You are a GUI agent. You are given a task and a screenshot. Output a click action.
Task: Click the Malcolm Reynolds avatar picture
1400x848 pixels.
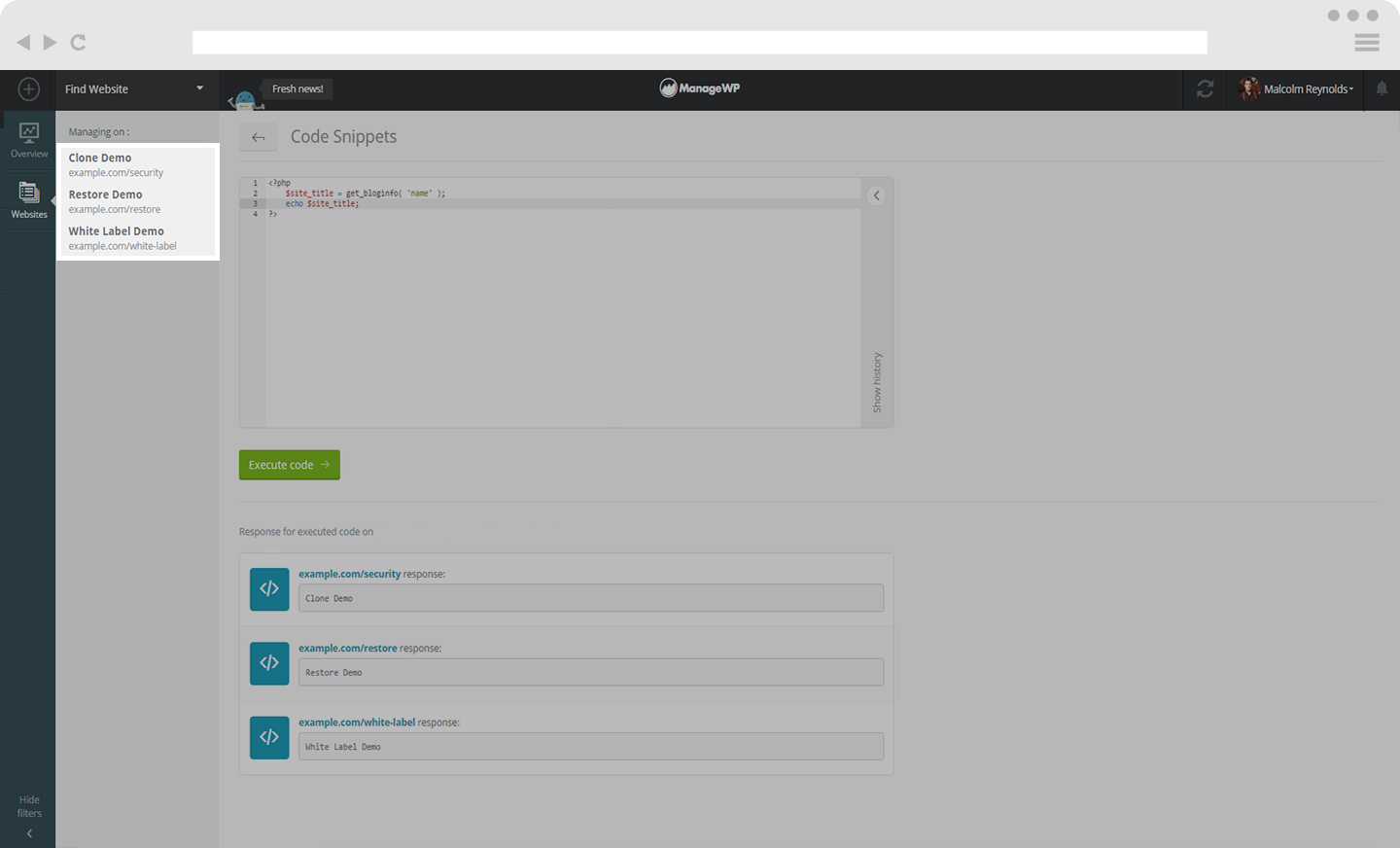click(1249, 88)
